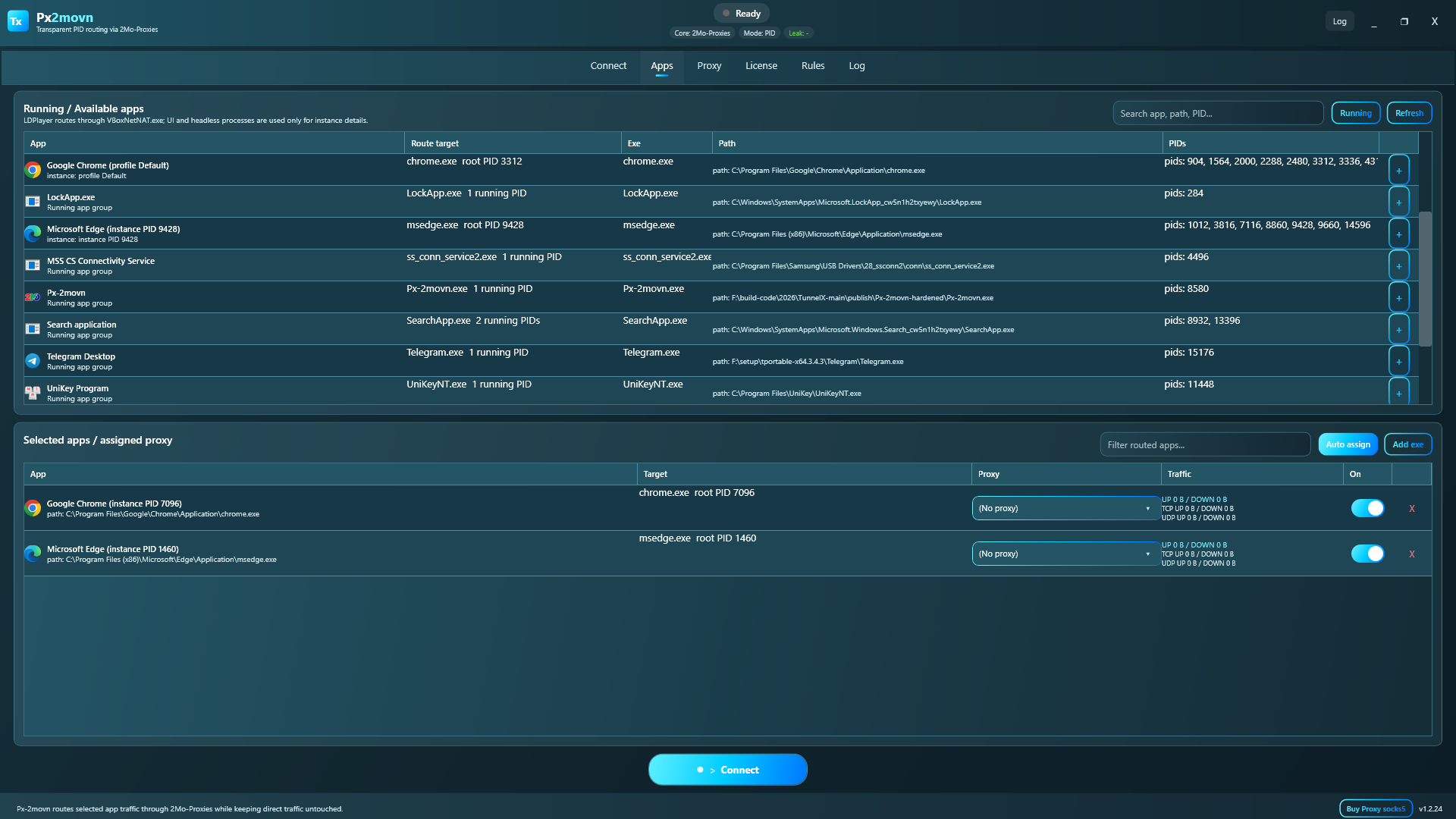Click 'SearchApp.exe 2 running PIDs' route target
Viewport: 1456px width, 819px height.
pos(473,321)
